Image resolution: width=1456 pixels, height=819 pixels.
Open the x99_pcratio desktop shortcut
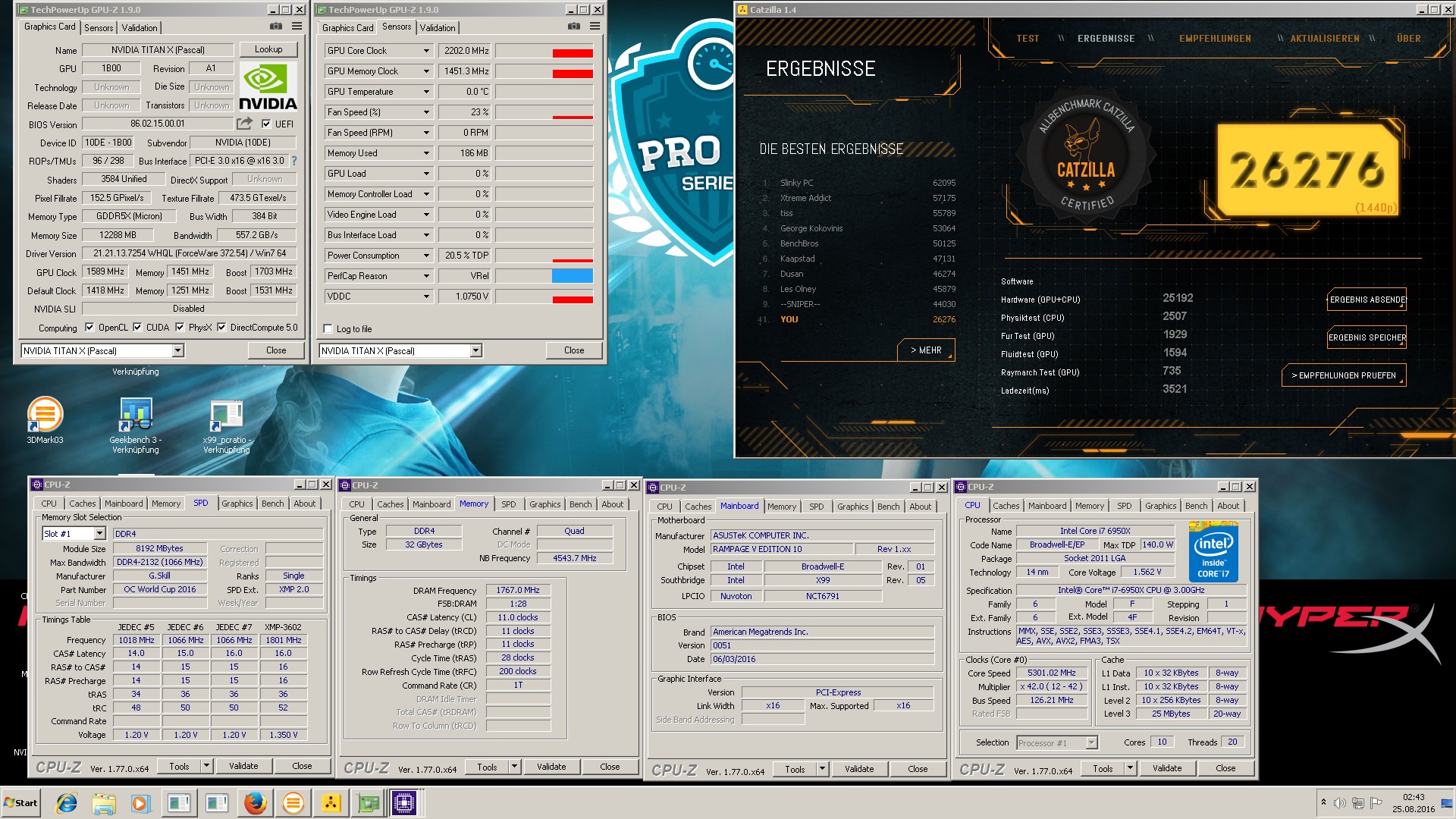click(226, 425)
